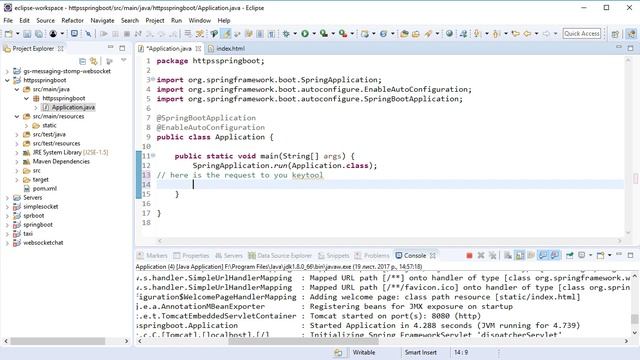The image size is (640, 360).
Task: Click the Pin Console icon
Action: 569,256
